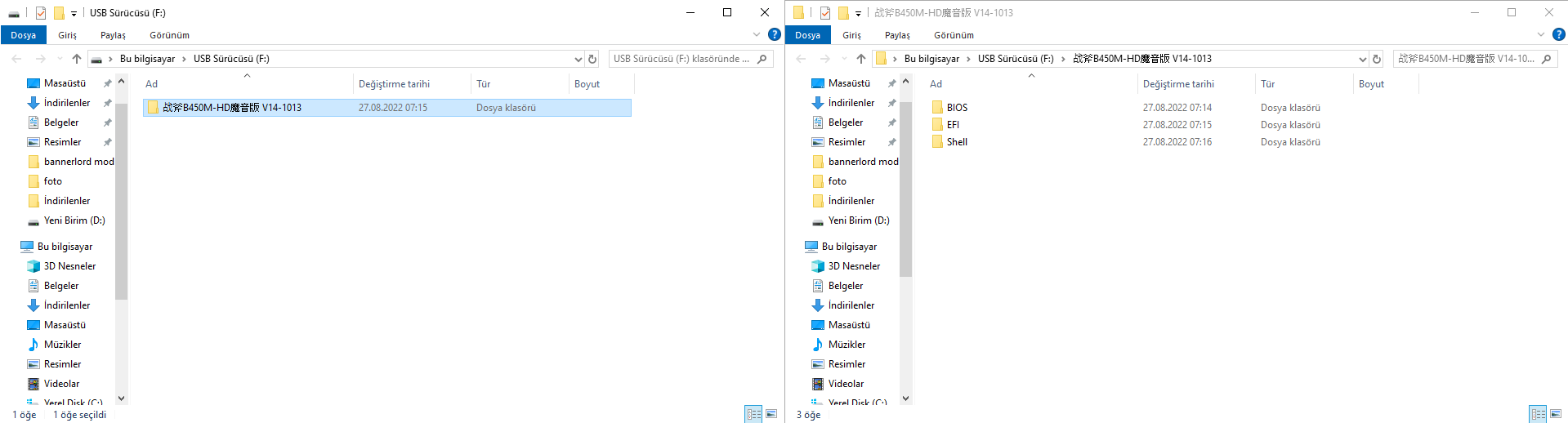This screenshot has height=423, width=1568.
Task: Open Yeni Birim (D:) in left sidebar
Action: tap(74, 220)
